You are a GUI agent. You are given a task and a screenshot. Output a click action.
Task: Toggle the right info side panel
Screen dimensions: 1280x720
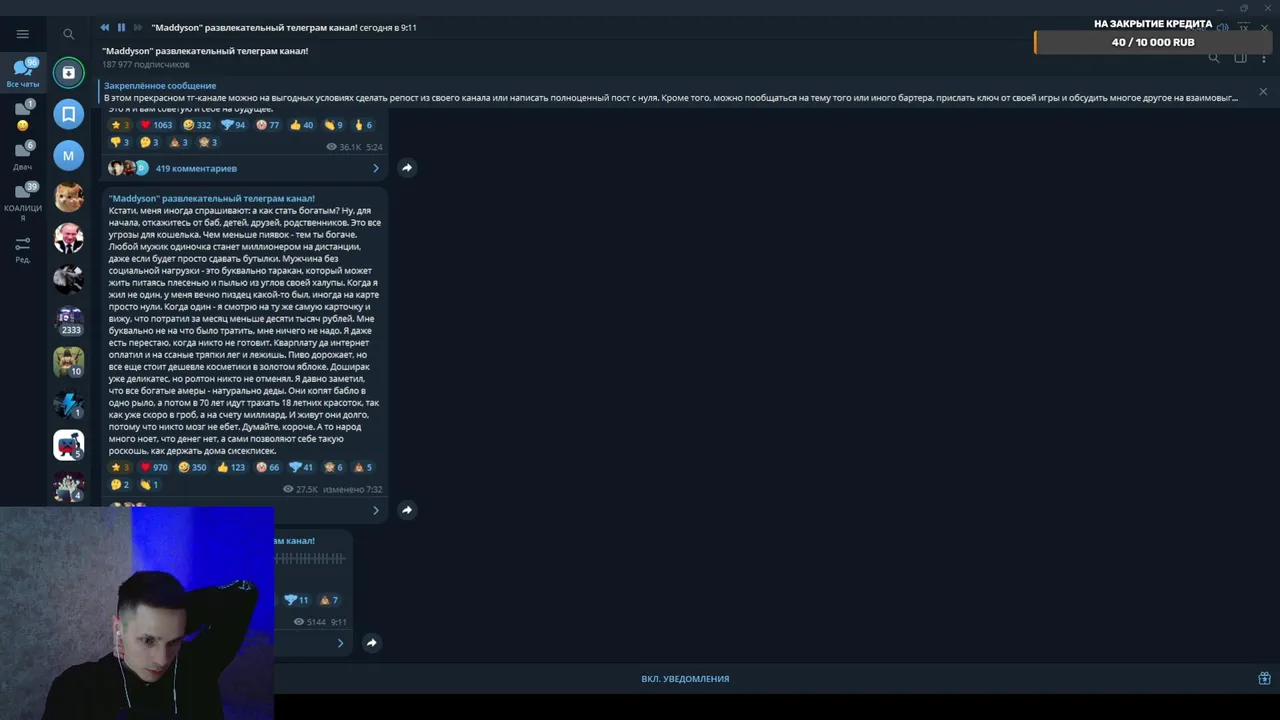(1240, 58)
